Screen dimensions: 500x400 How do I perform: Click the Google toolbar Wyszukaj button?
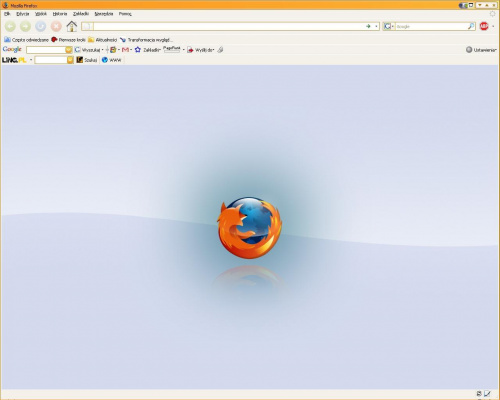87,50
